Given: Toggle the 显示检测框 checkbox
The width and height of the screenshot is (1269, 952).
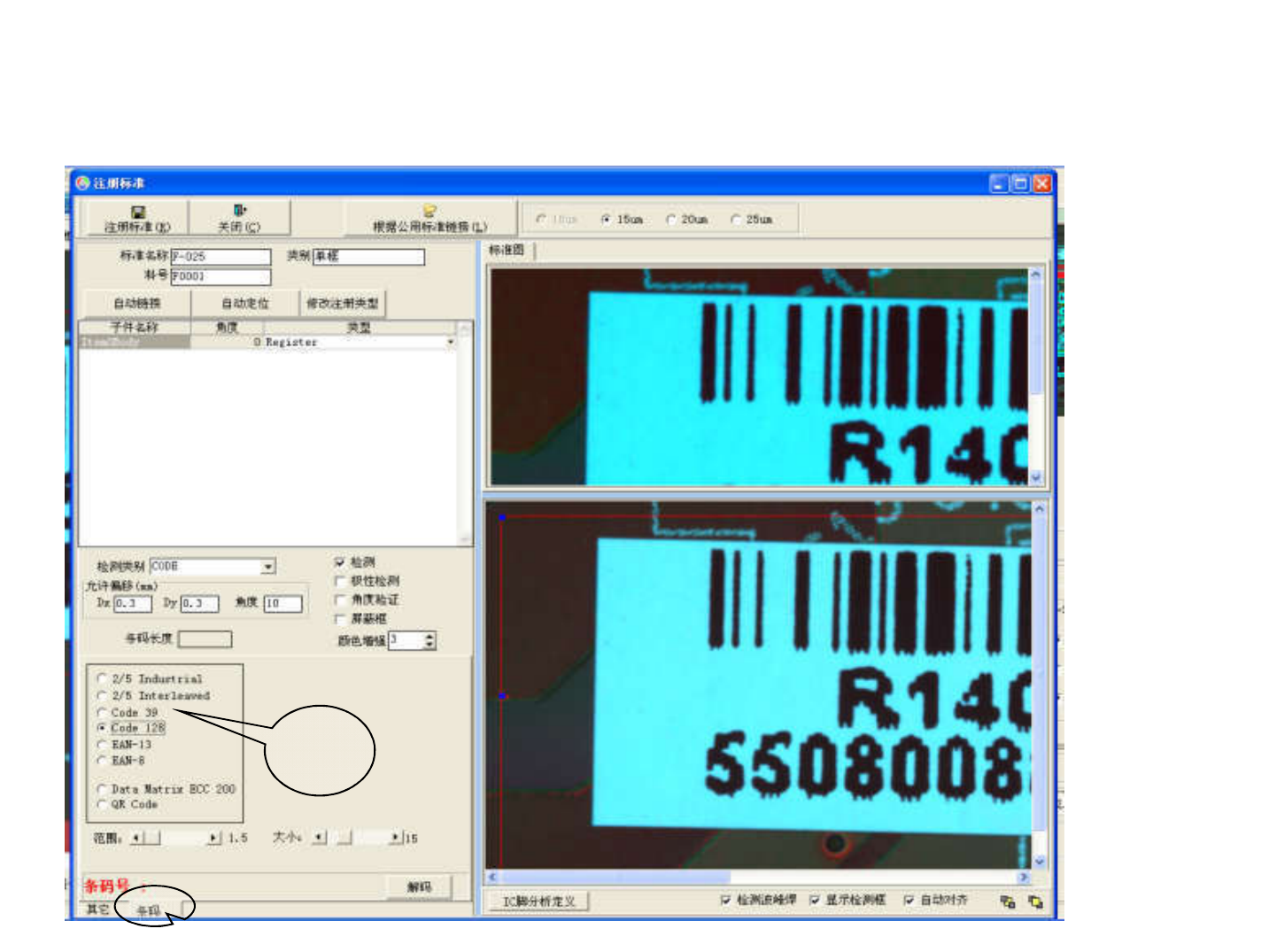Looking at the screenshot, I should point(814,901).
